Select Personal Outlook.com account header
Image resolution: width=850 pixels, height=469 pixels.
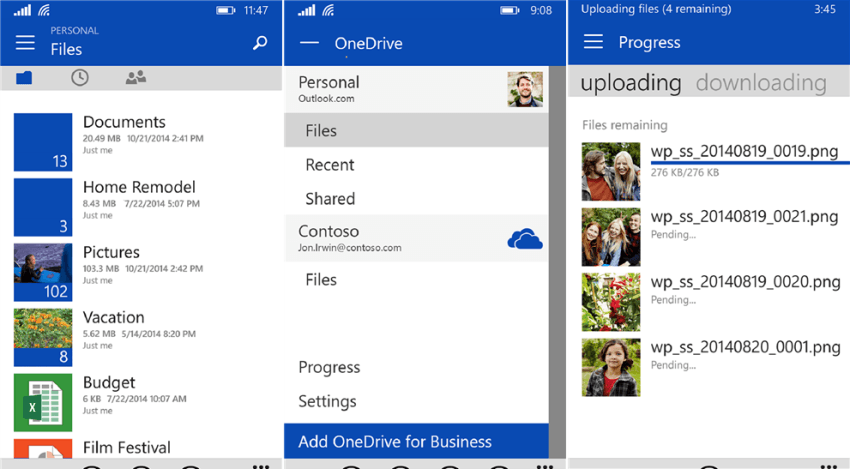click(416, 89)
